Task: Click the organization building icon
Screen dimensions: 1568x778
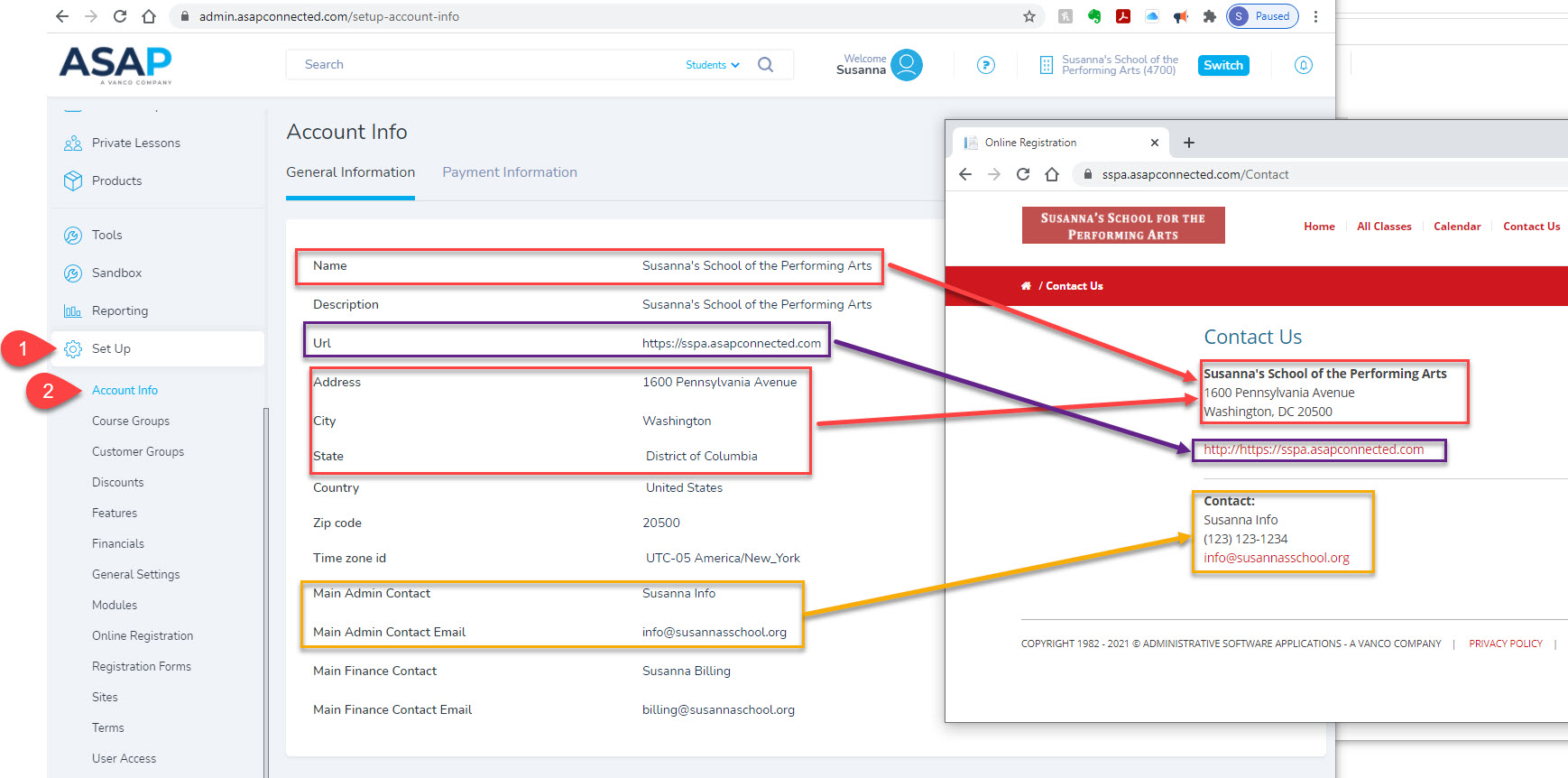Action: [x=1047, y=65]
